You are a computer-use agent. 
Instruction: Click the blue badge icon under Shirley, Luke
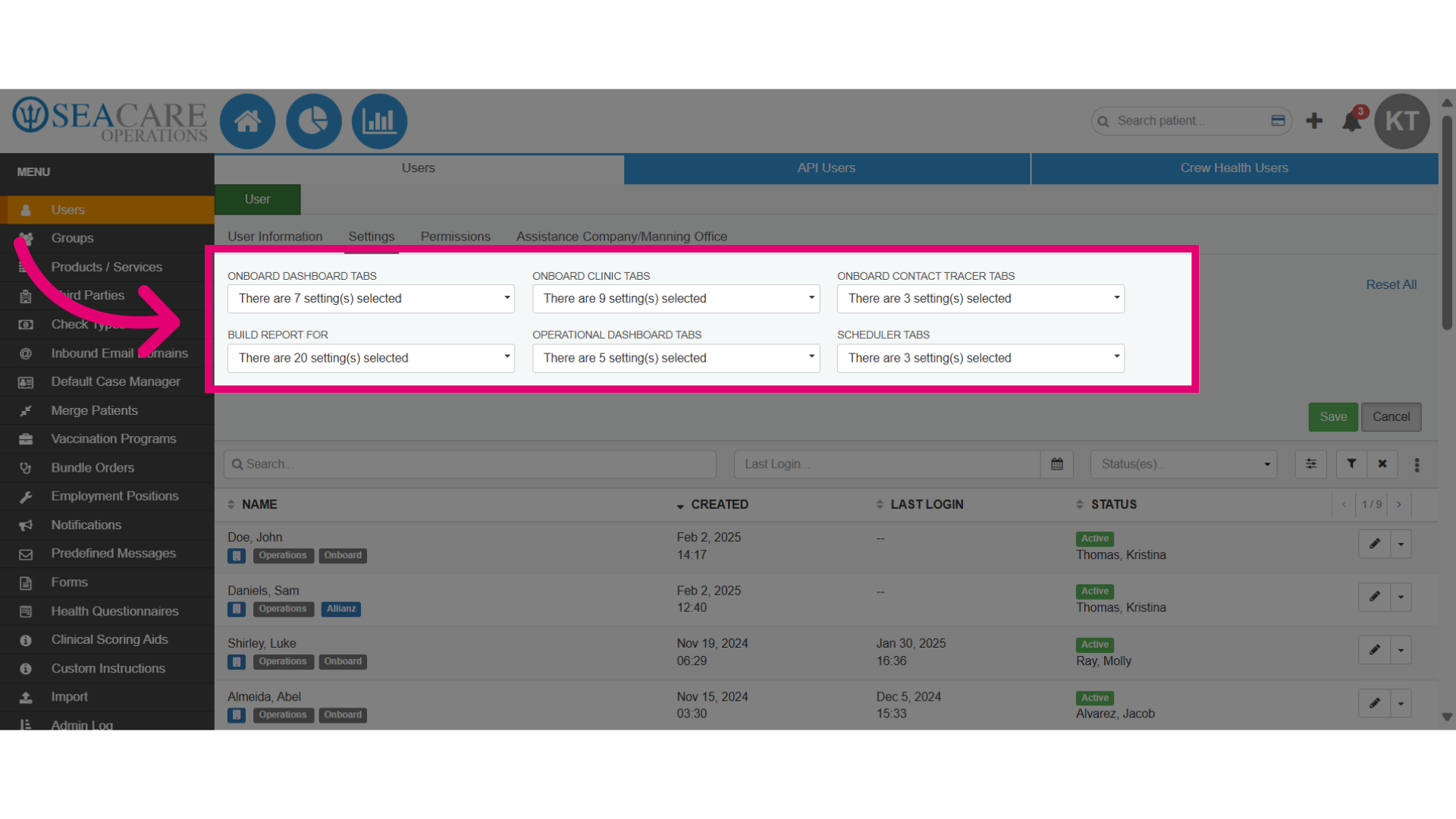(x=237, y=662)
